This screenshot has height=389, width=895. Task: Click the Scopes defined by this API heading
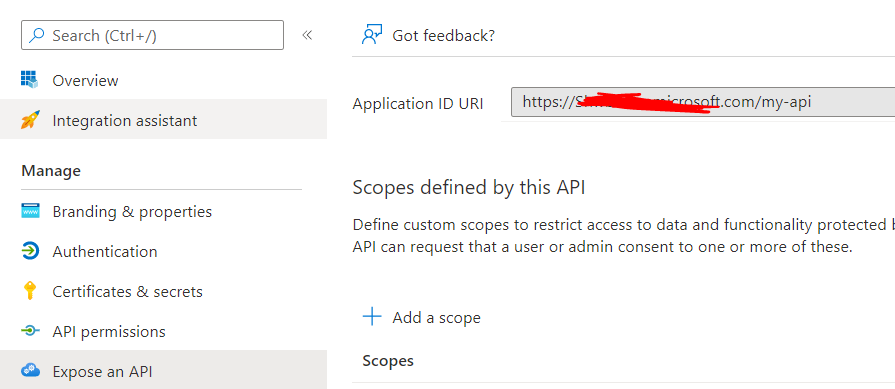[x=469, y=188]
